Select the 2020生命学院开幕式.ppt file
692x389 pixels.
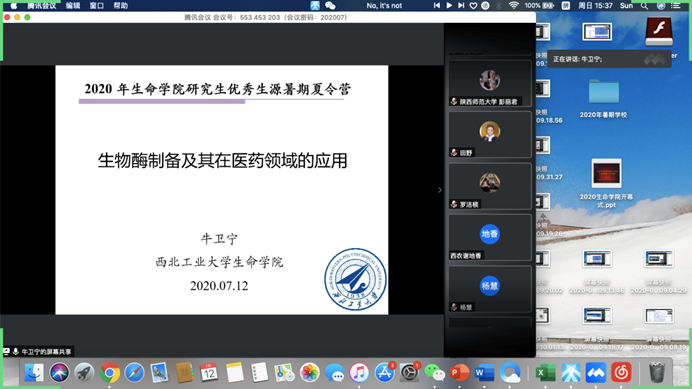[606, 183]
